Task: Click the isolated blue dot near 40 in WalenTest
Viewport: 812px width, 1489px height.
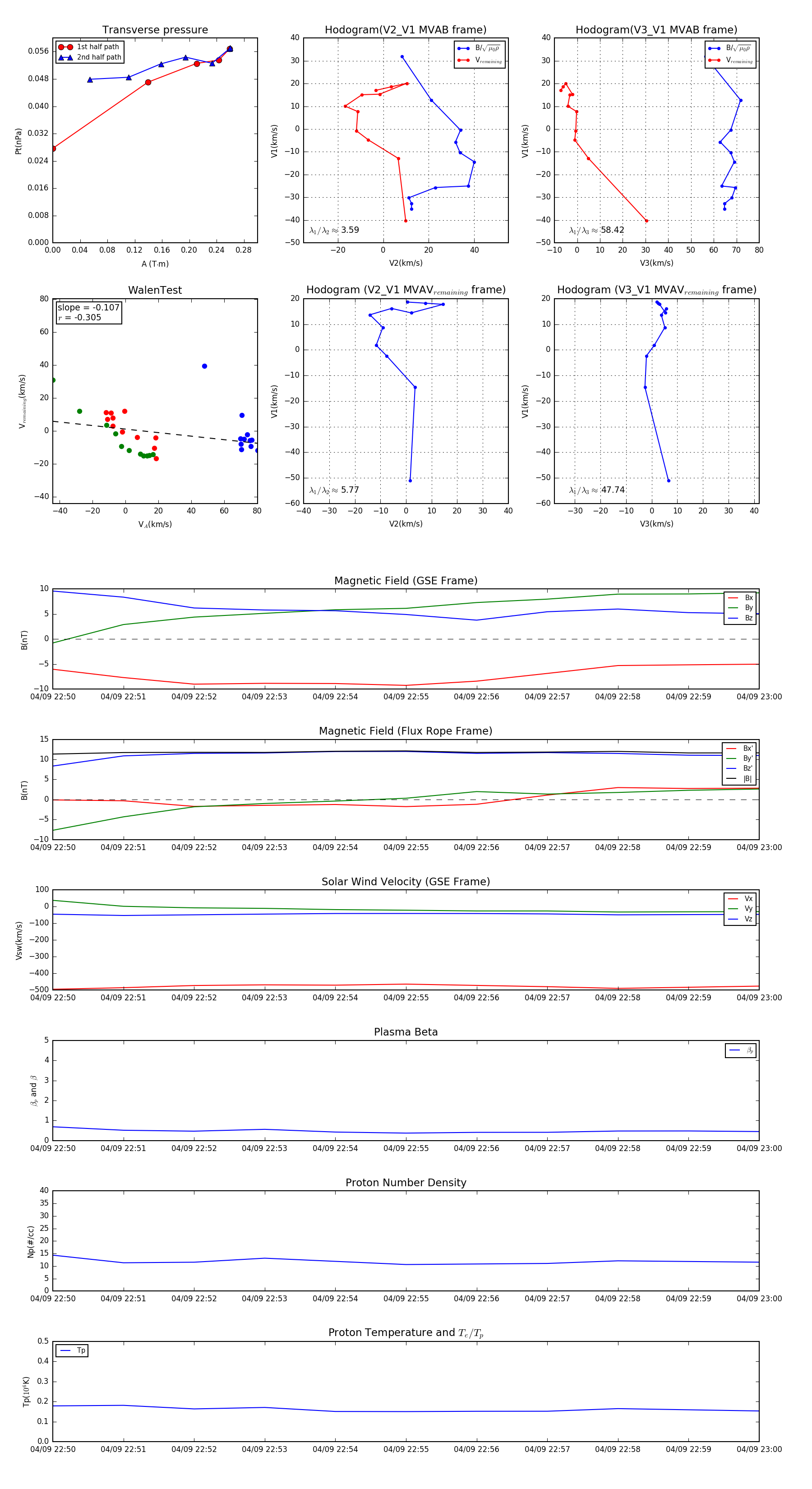Action: click(x=205, y=366)
